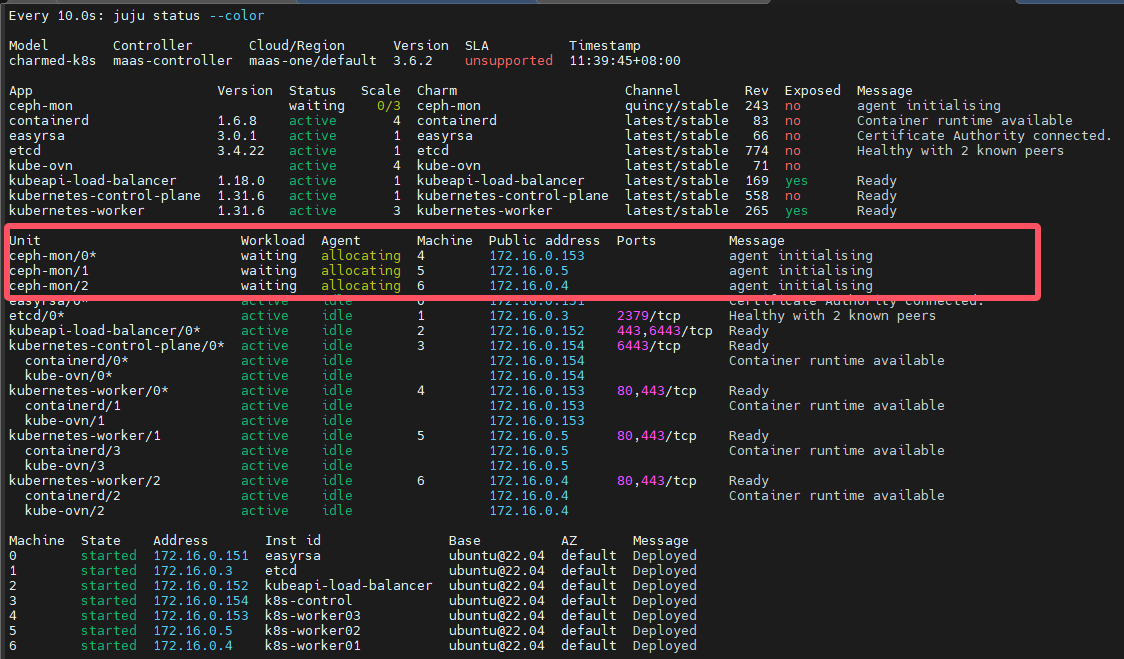This screenshot has height=659, width=1124.
Task: Click ports '443,6443/tcp' in the load balancer row
Action: 665,331
